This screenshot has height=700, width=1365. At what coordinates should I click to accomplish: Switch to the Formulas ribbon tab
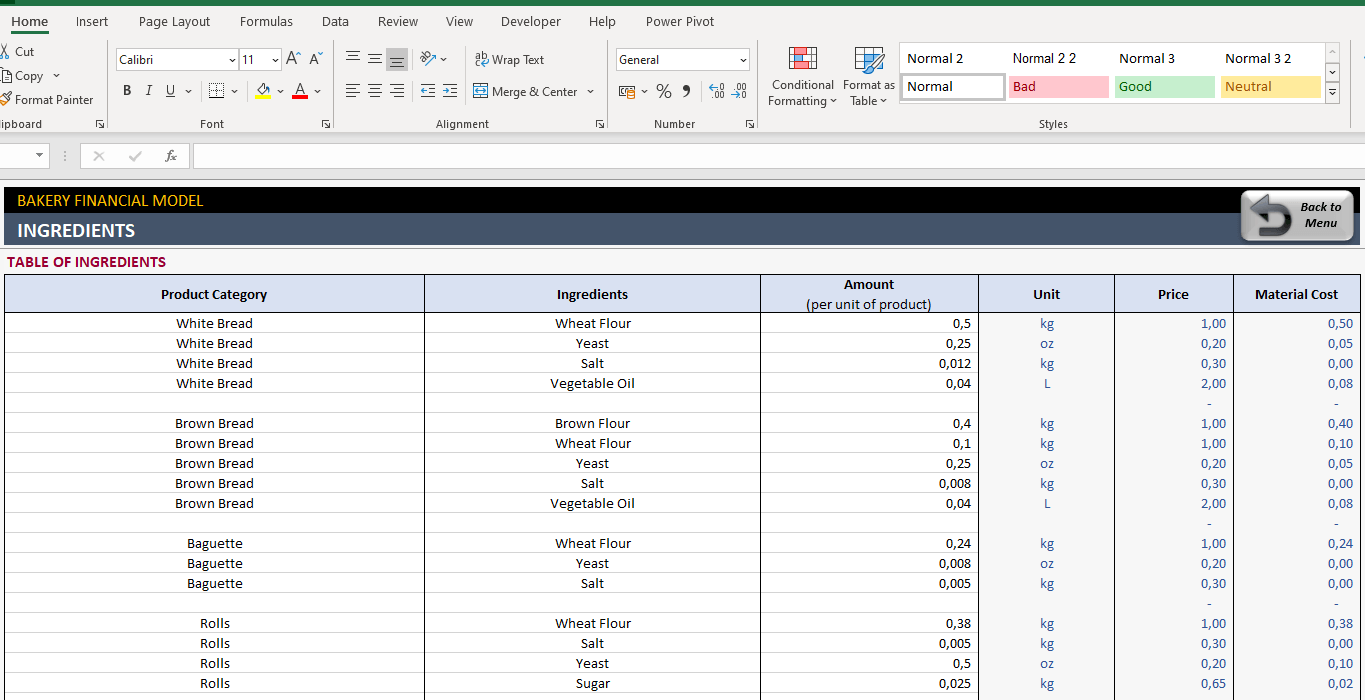click(x=266, y=21)
